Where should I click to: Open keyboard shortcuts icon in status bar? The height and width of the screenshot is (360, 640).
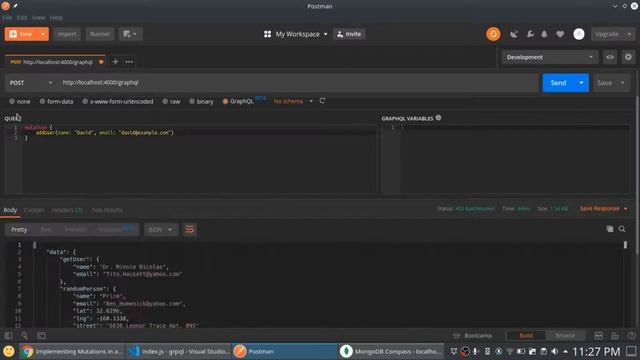(615, 336)
